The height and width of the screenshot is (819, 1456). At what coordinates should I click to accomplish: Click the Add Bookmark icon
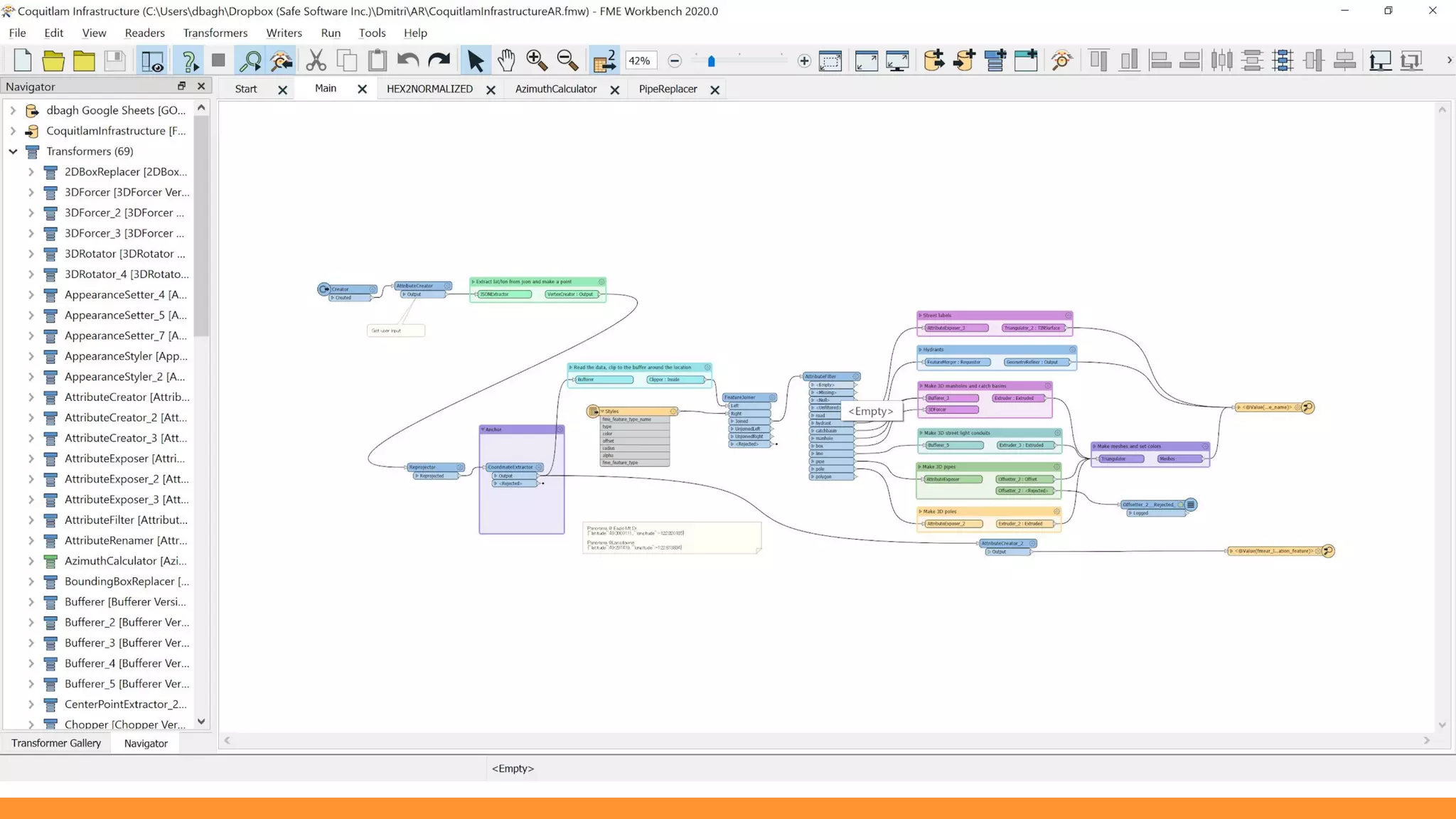1026,60
